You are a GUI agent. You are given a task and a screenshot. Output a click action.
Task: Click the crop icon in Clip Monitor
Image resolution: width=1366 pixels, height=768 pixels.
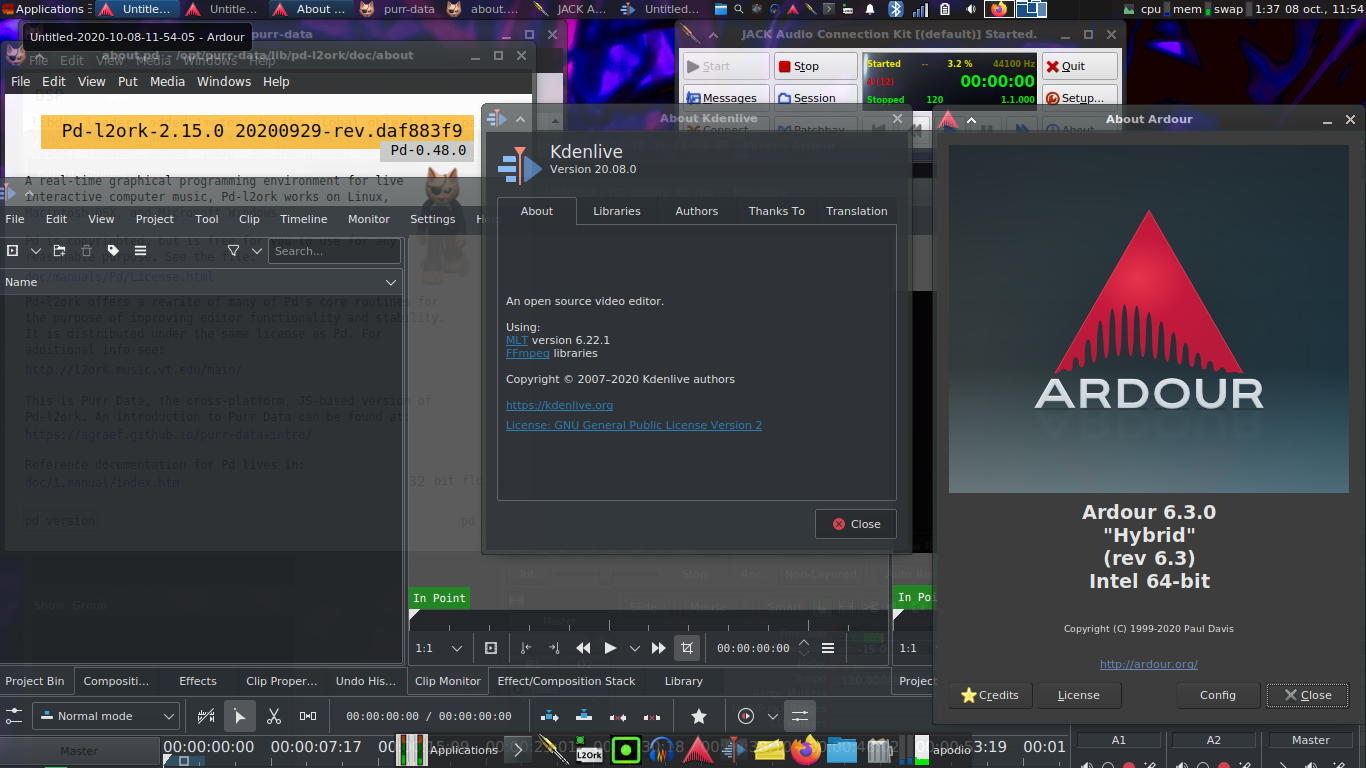click(687, 648)
